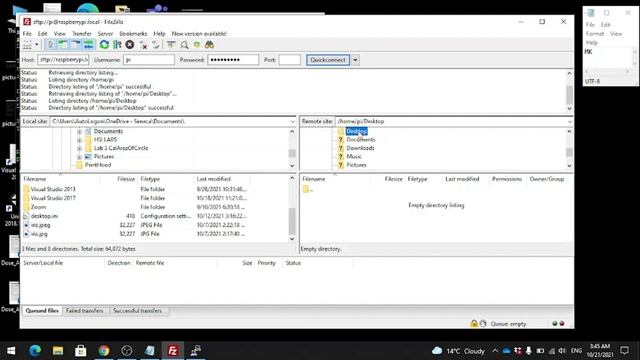Expand the Documents folder in local tree

pos(80,131)
